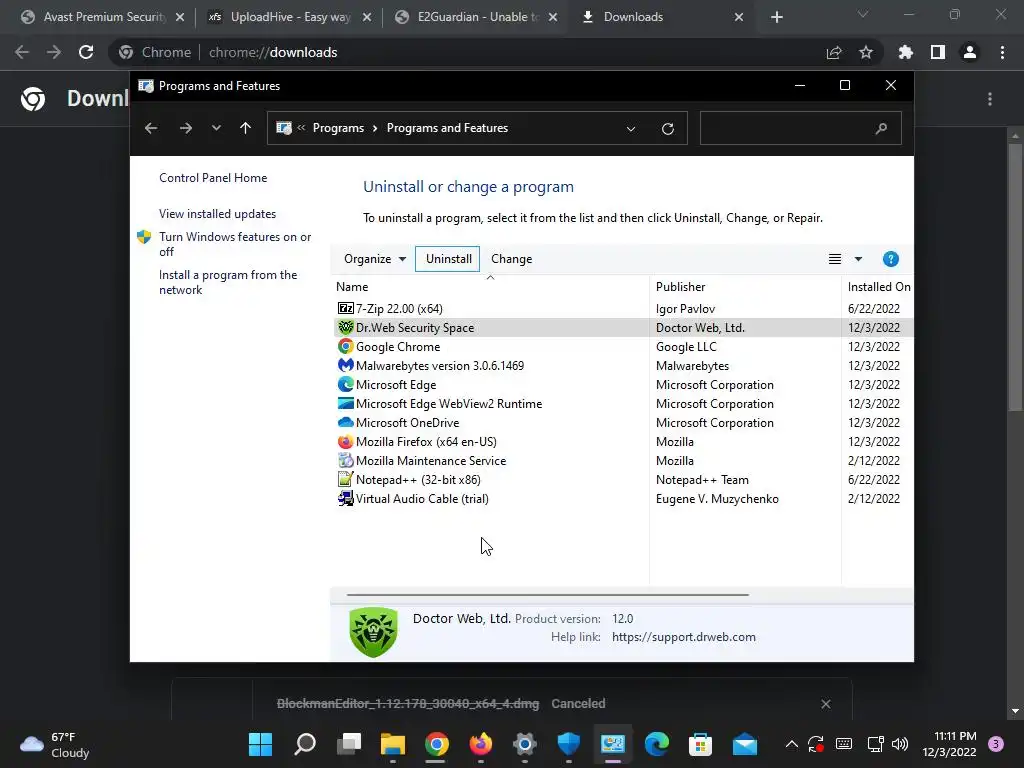Click the Edge WebView2 Runtime icon
Image resolution: width=1024 pixels, height=768 pixels.
tap(345, 403)
